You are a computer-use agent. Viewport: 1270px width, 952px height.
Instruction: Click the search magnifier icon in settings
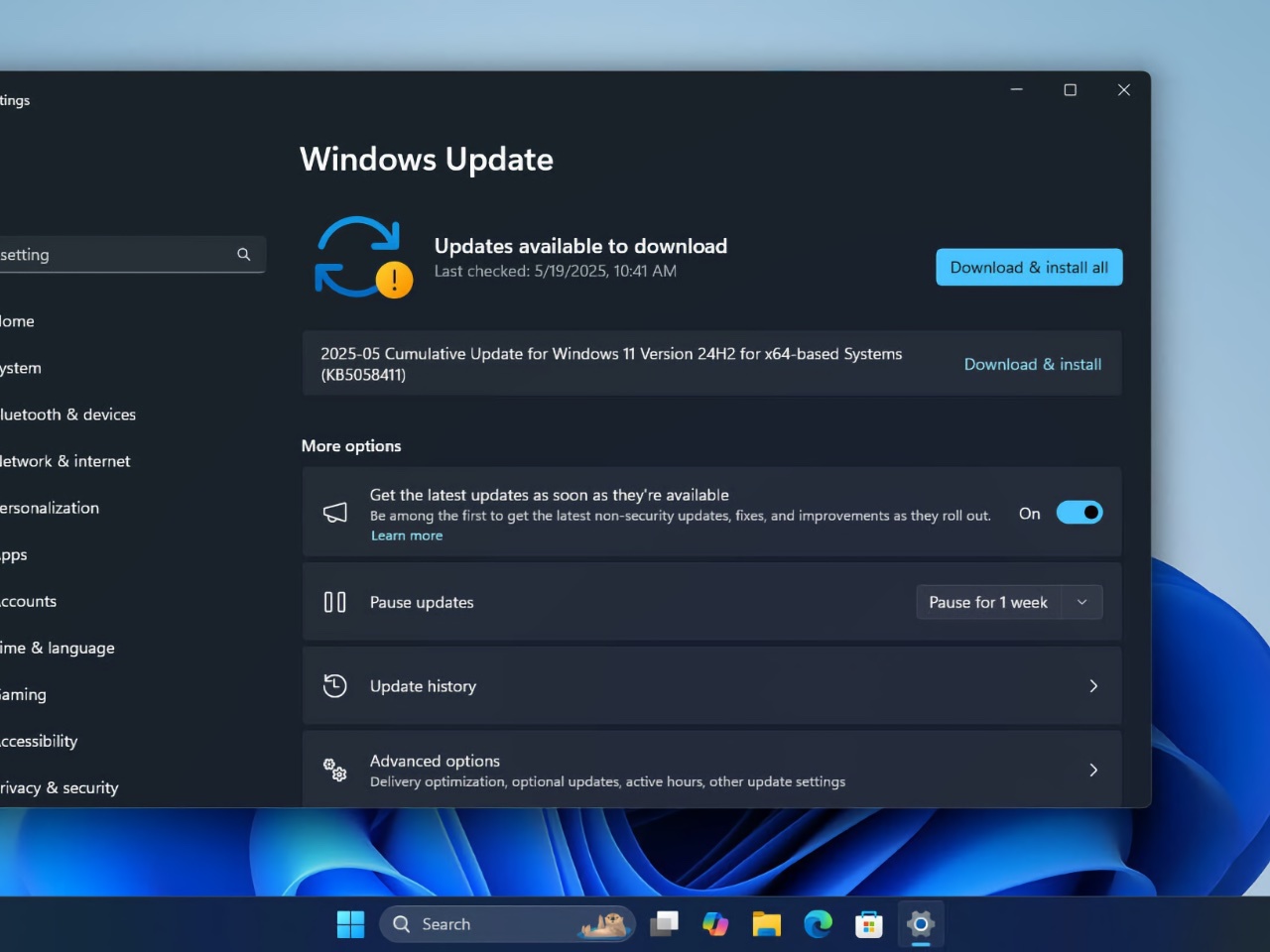[x=243, y=255]
